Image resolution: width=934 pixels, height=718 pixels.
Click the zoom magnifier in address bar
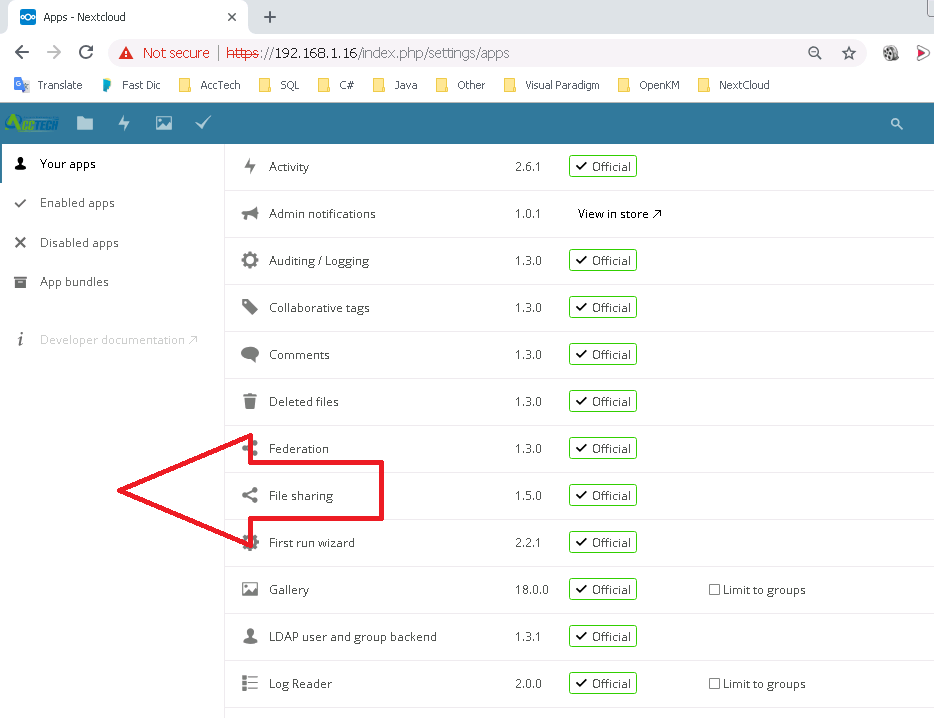814,53
